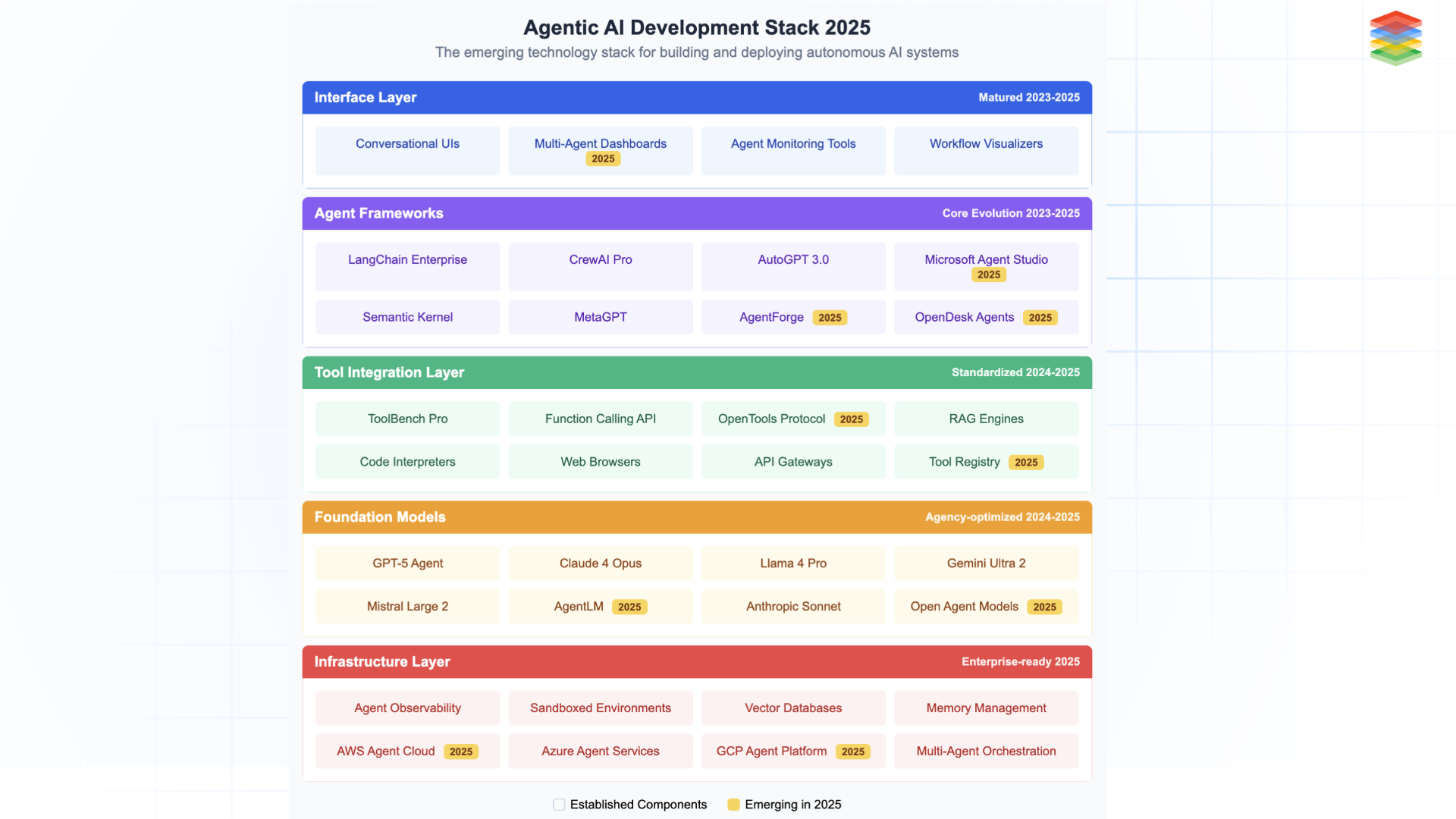This screenshot has width=1456, height=819.
Task: Click the GPT-5 Agent button
Action: [x=407, y=563]
